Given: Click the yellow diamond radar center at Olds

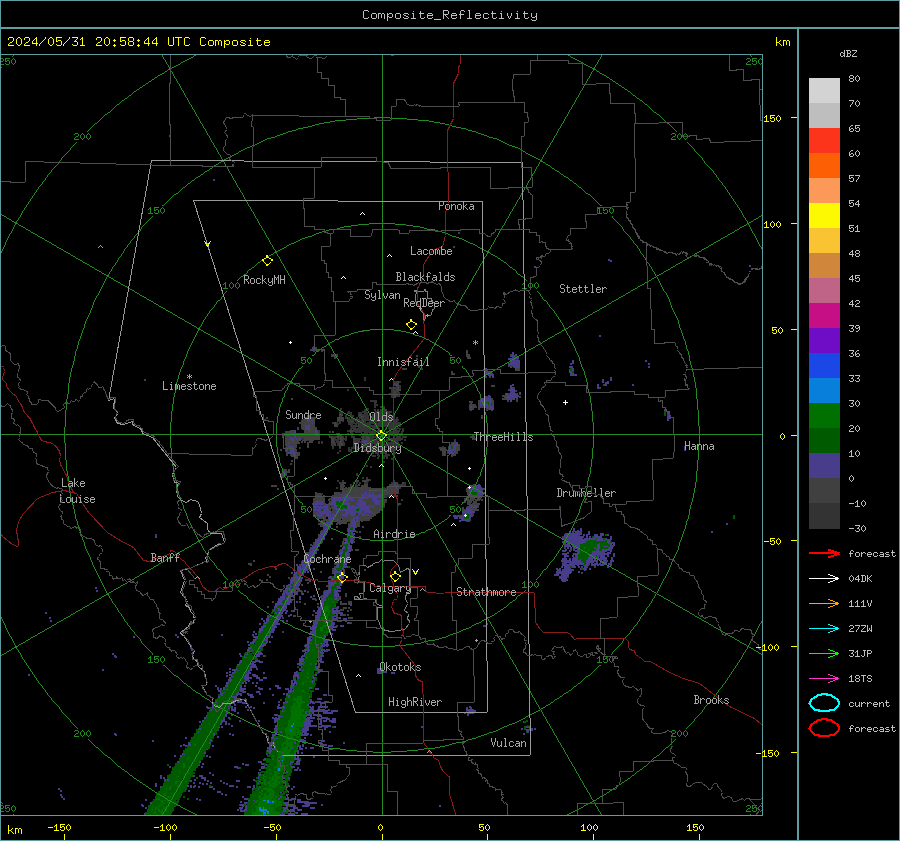Looking at the screenshot, I should [381, 436].
